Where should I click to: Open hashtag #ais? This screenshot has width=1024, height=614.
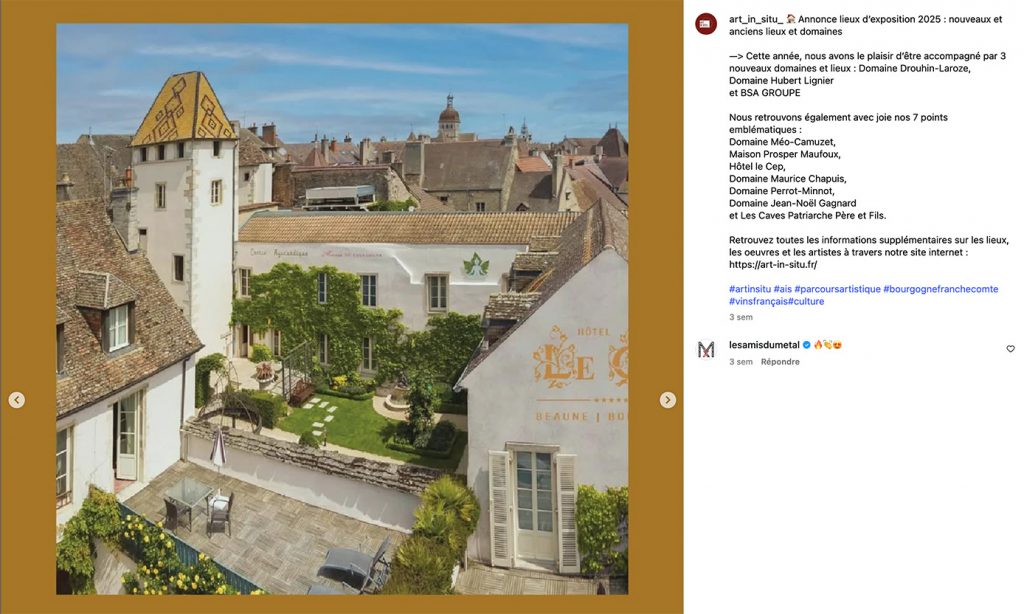point(782,289)
